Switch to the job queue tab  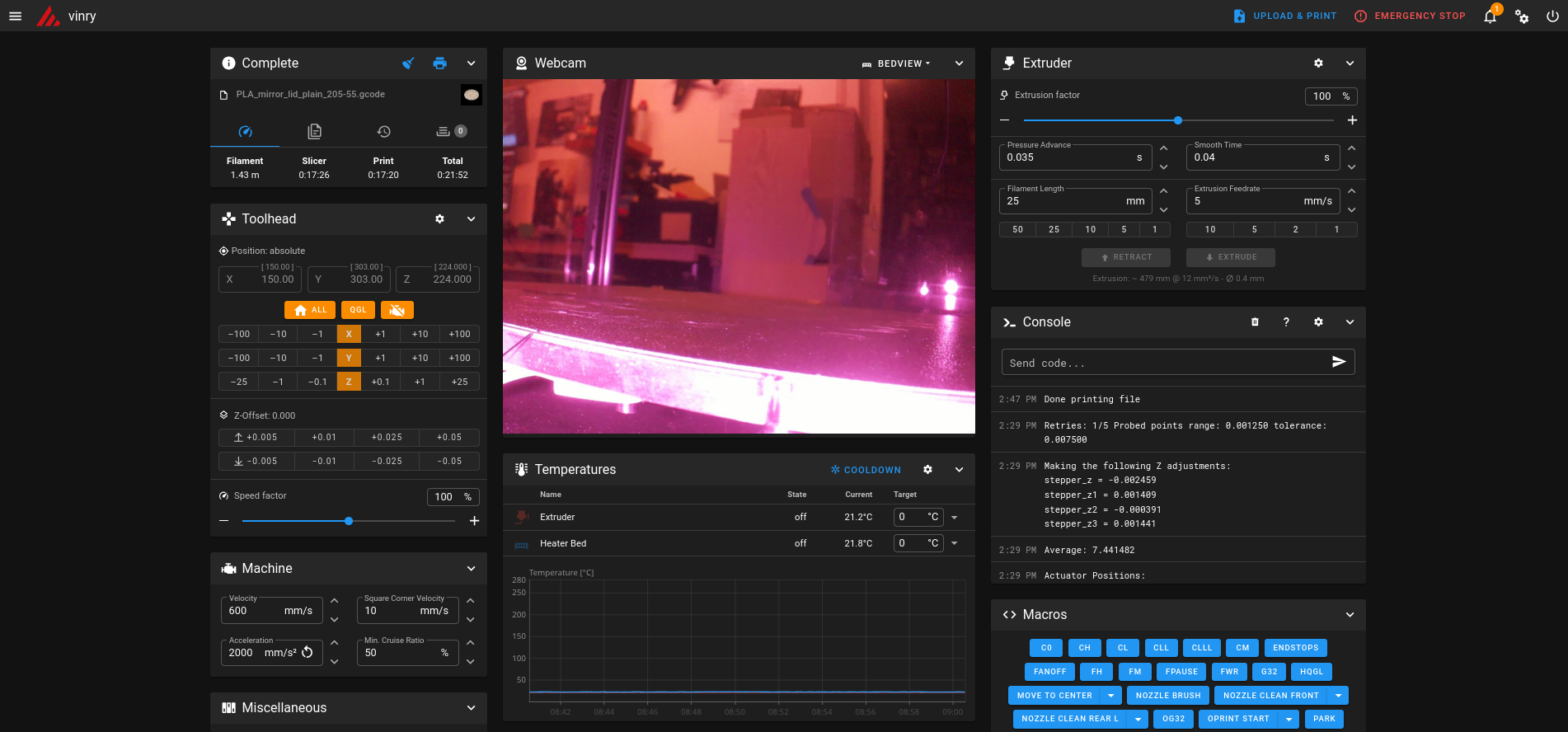pos(452,131)
